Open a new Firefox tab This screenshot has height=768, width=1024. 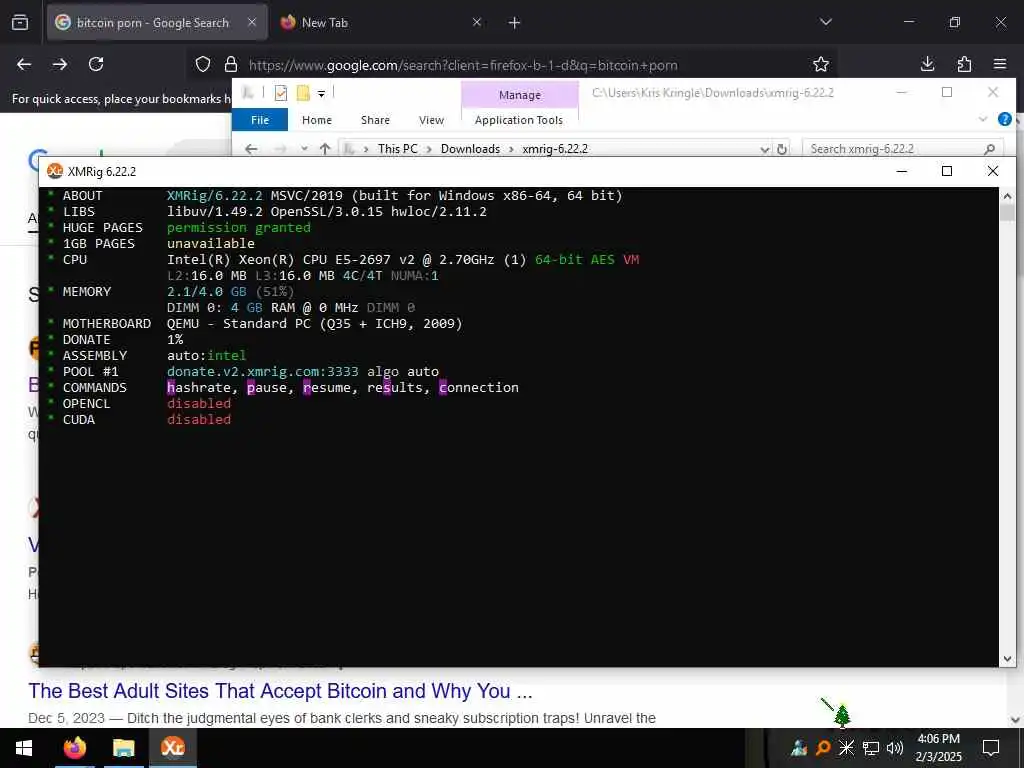pyautogui.click(x=515, y=23)
